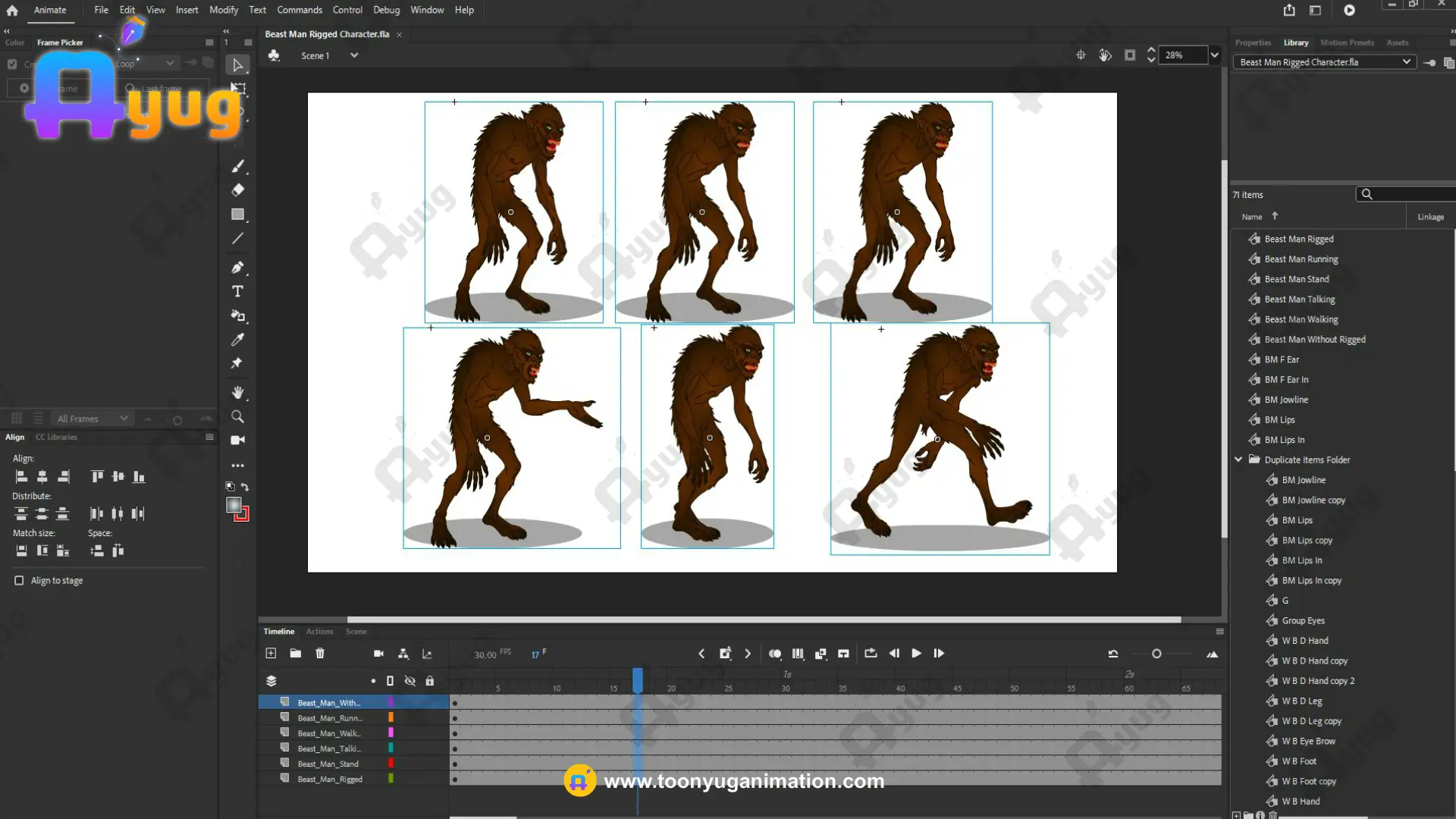Select the Eraser tool

(x=237, y=190)
